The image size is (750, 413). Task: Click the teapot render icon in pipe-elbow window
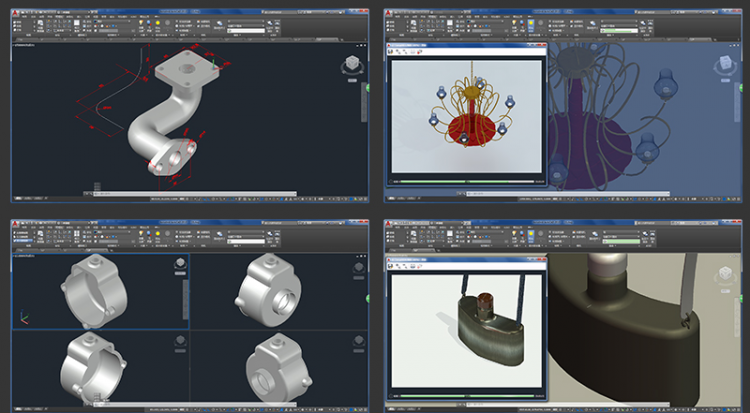click(219, 23)
